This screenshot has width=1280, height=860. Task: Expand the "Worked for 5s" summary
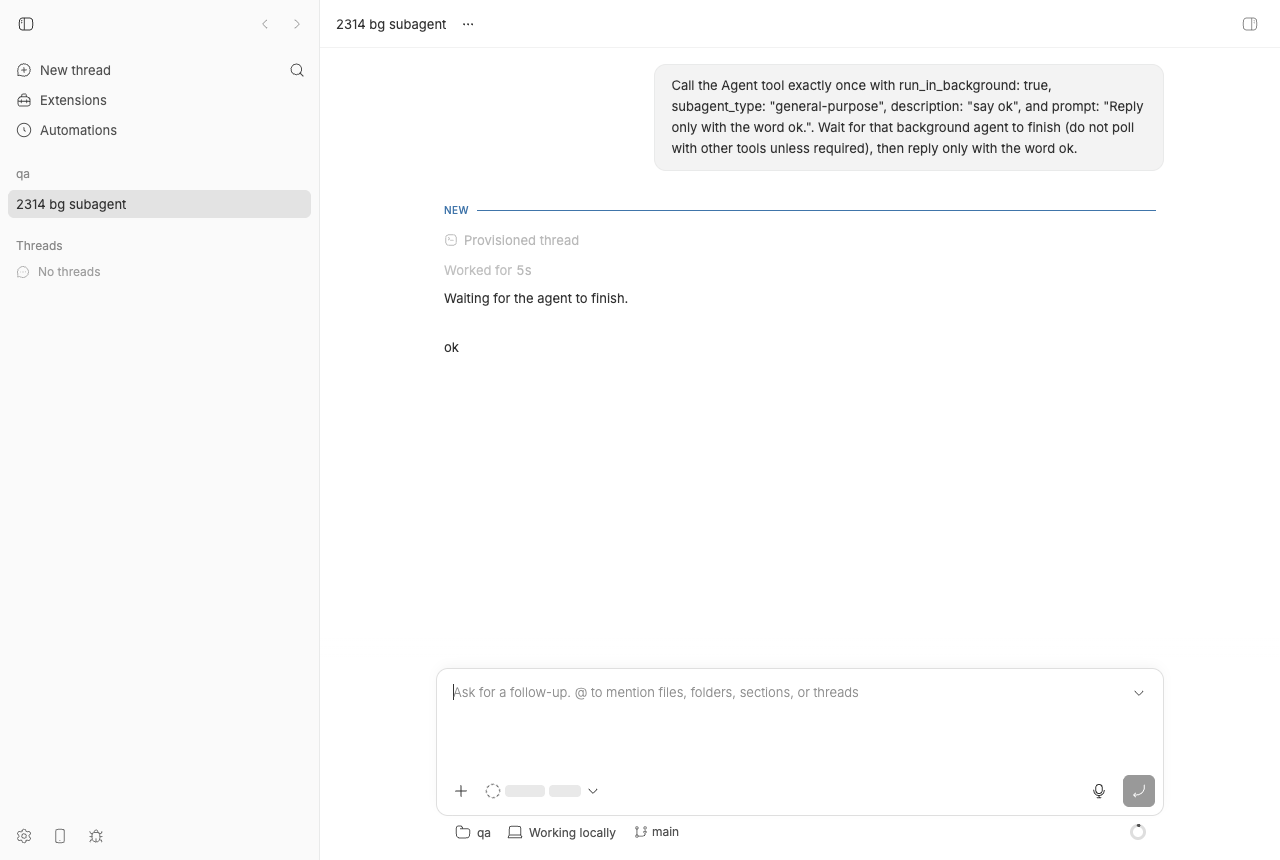pos(488,270)
